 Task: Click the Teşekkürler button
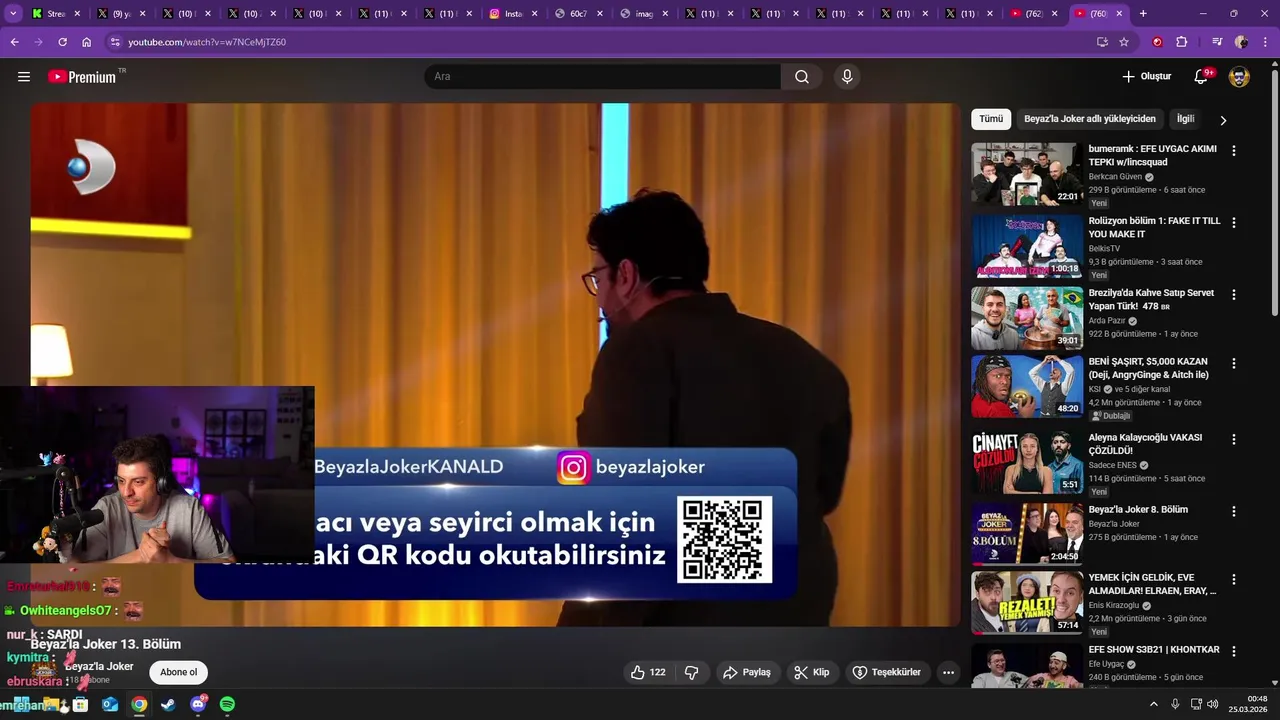(886, 672)
